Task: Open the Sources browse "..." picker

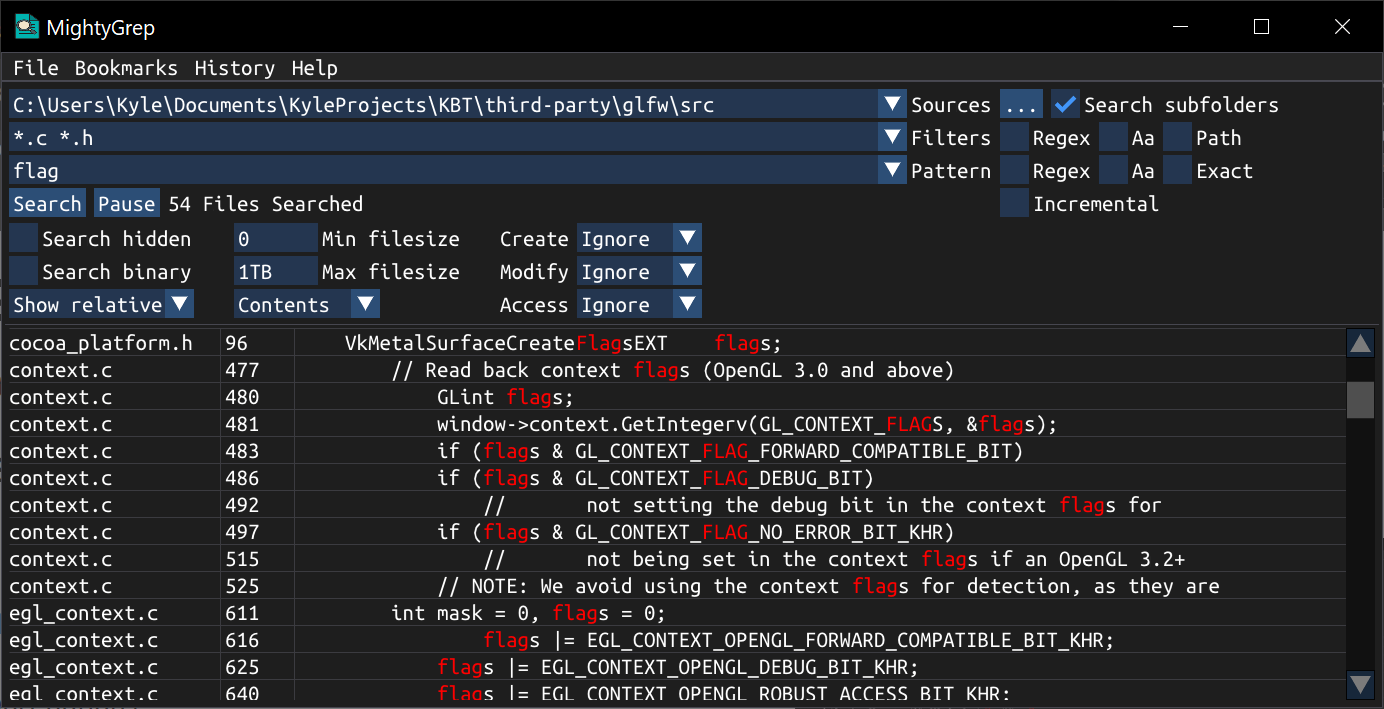Action: coord(1021,103)
